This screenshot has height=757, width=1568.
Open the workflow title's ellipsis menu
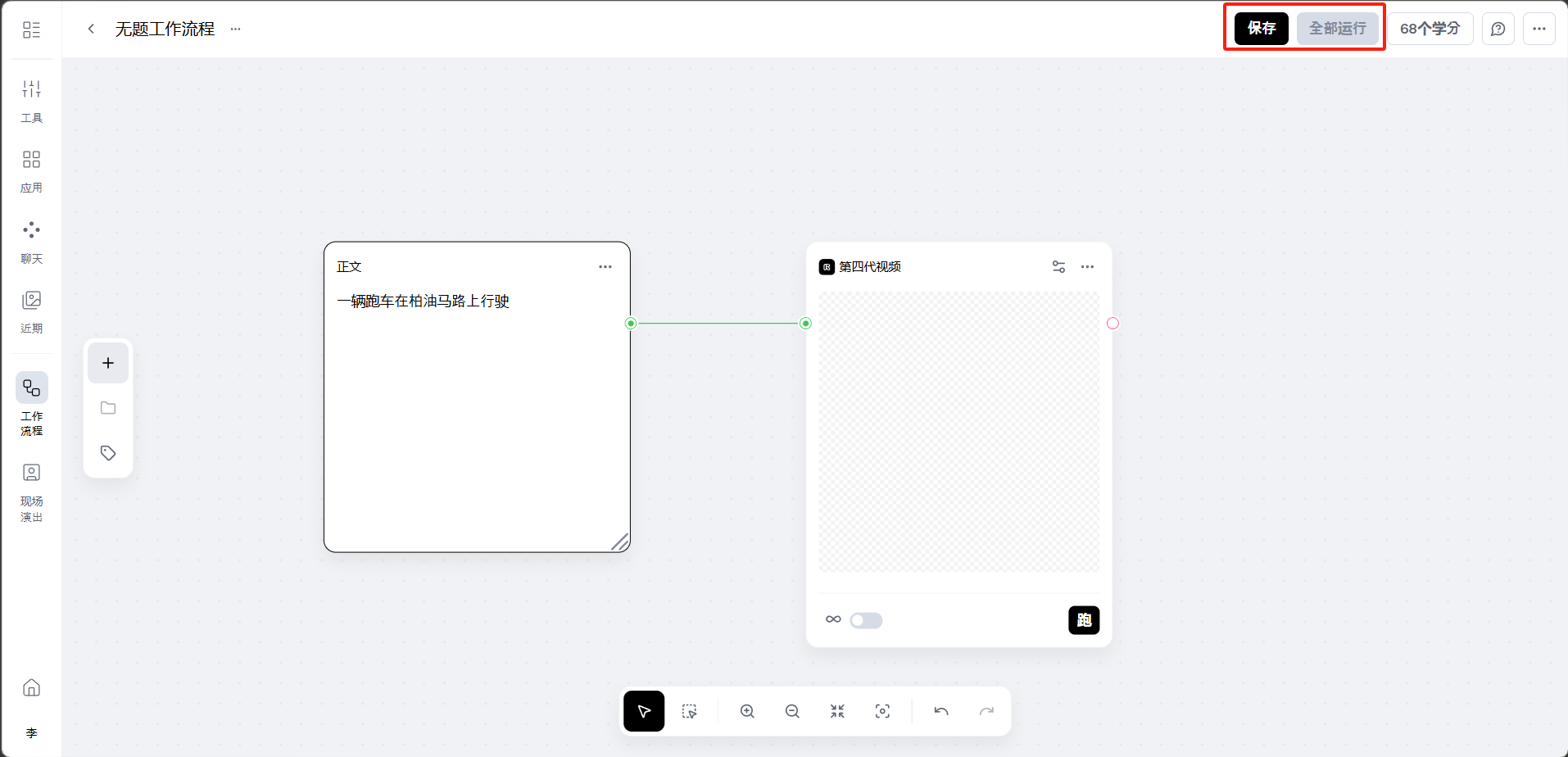point(236,29)
